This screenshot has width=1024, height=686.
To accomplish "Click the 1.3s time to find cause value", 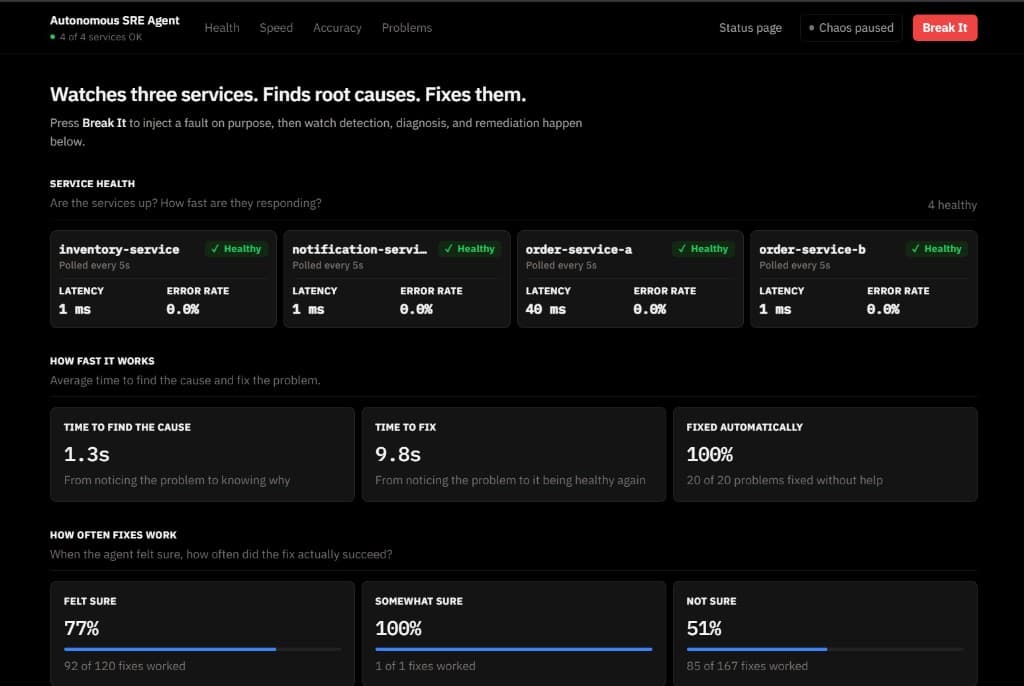I will (86, 454).
